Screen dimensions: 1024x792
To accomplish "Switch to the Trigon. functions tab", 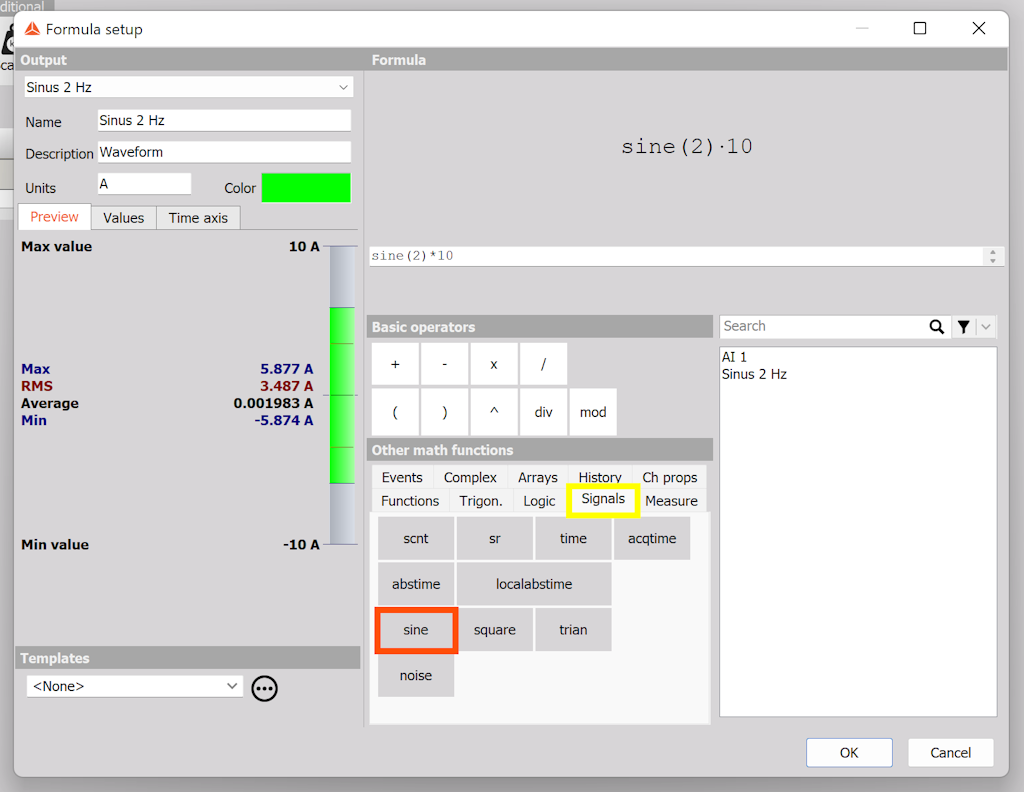I will click(481, 500).
